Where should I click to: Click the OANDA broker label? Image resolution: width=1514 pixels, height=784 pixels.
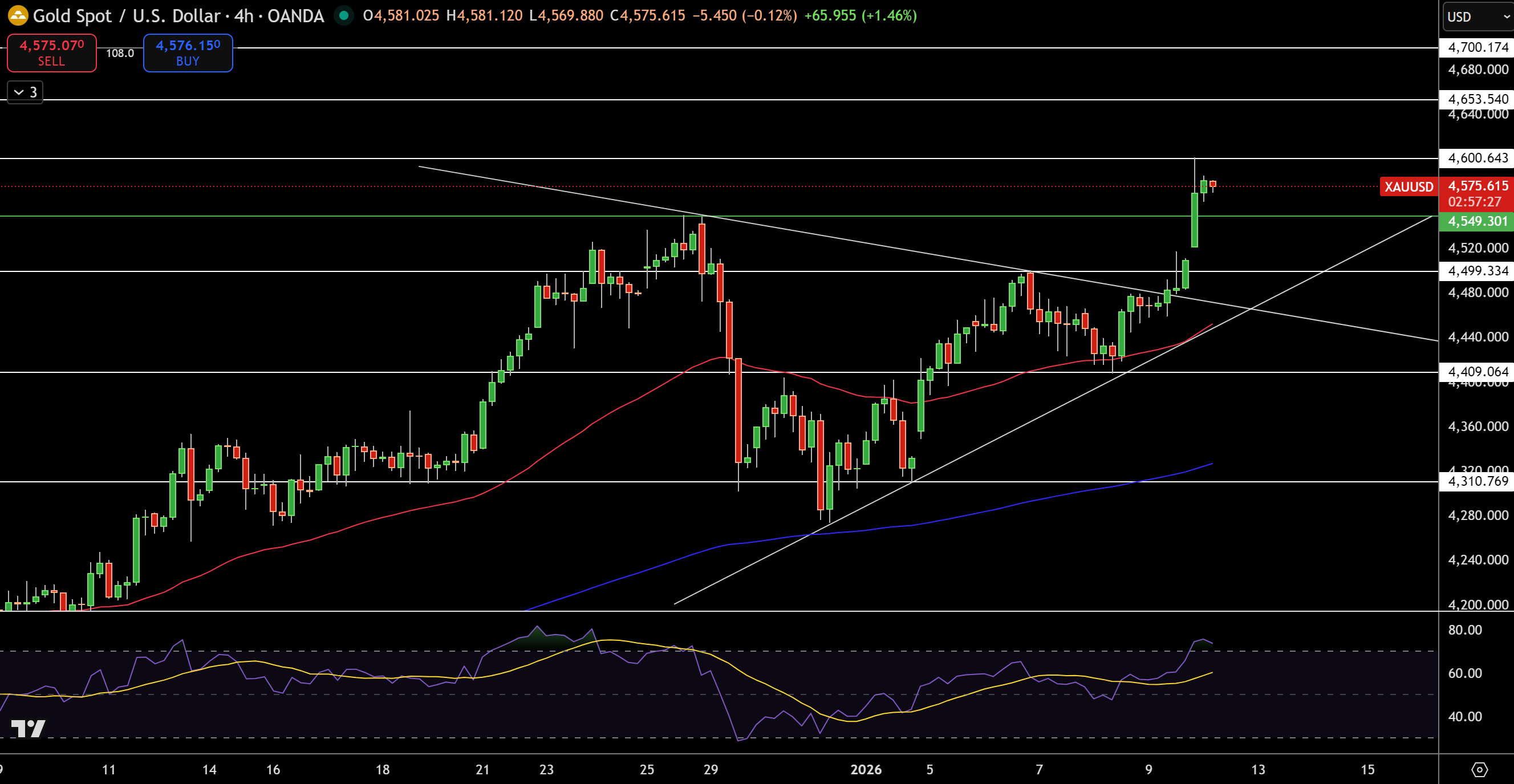(295, 16)
